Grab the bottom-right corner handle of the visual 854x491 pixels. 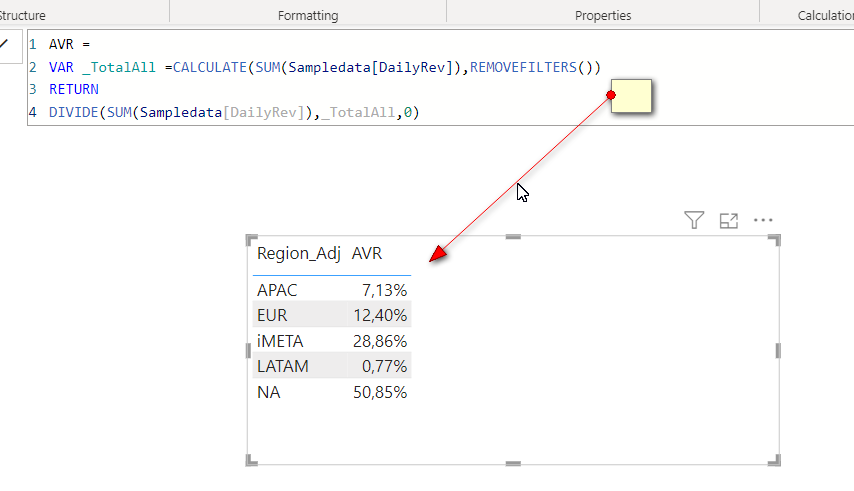(774, 461)
